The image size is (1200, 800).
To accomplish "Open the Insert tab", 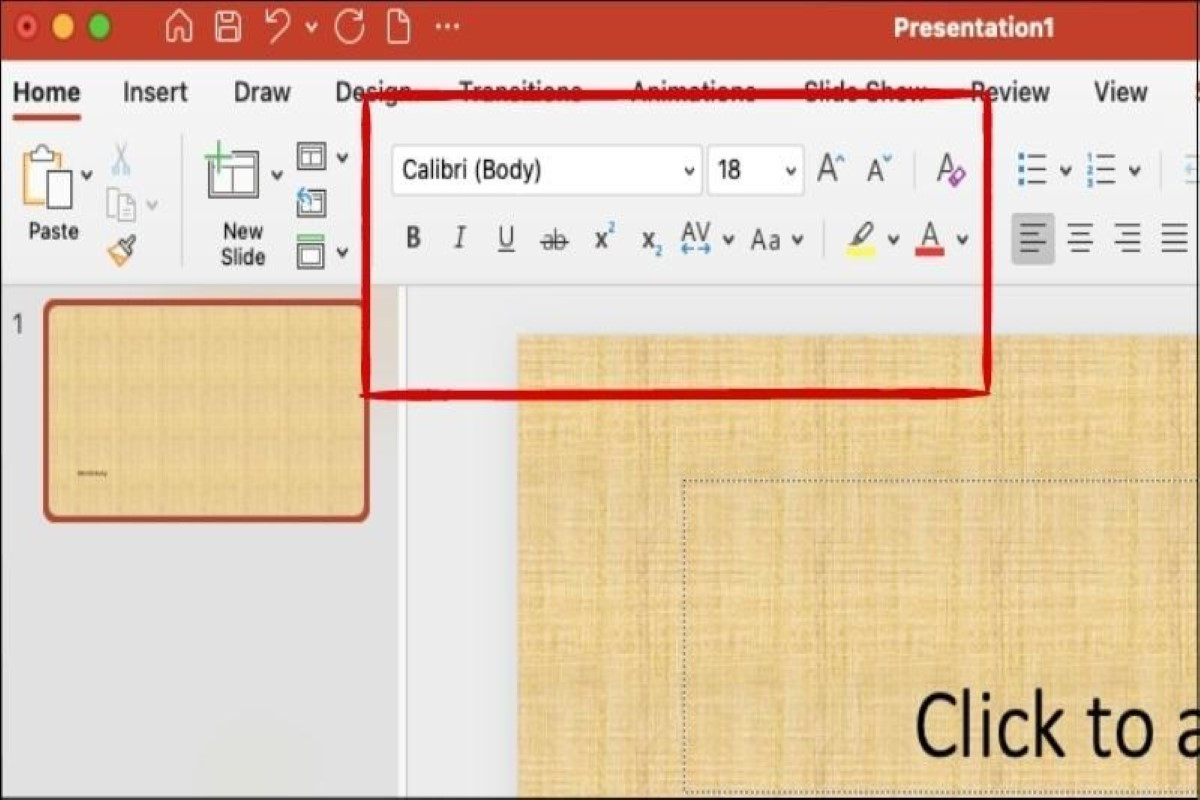I will 155,93.
